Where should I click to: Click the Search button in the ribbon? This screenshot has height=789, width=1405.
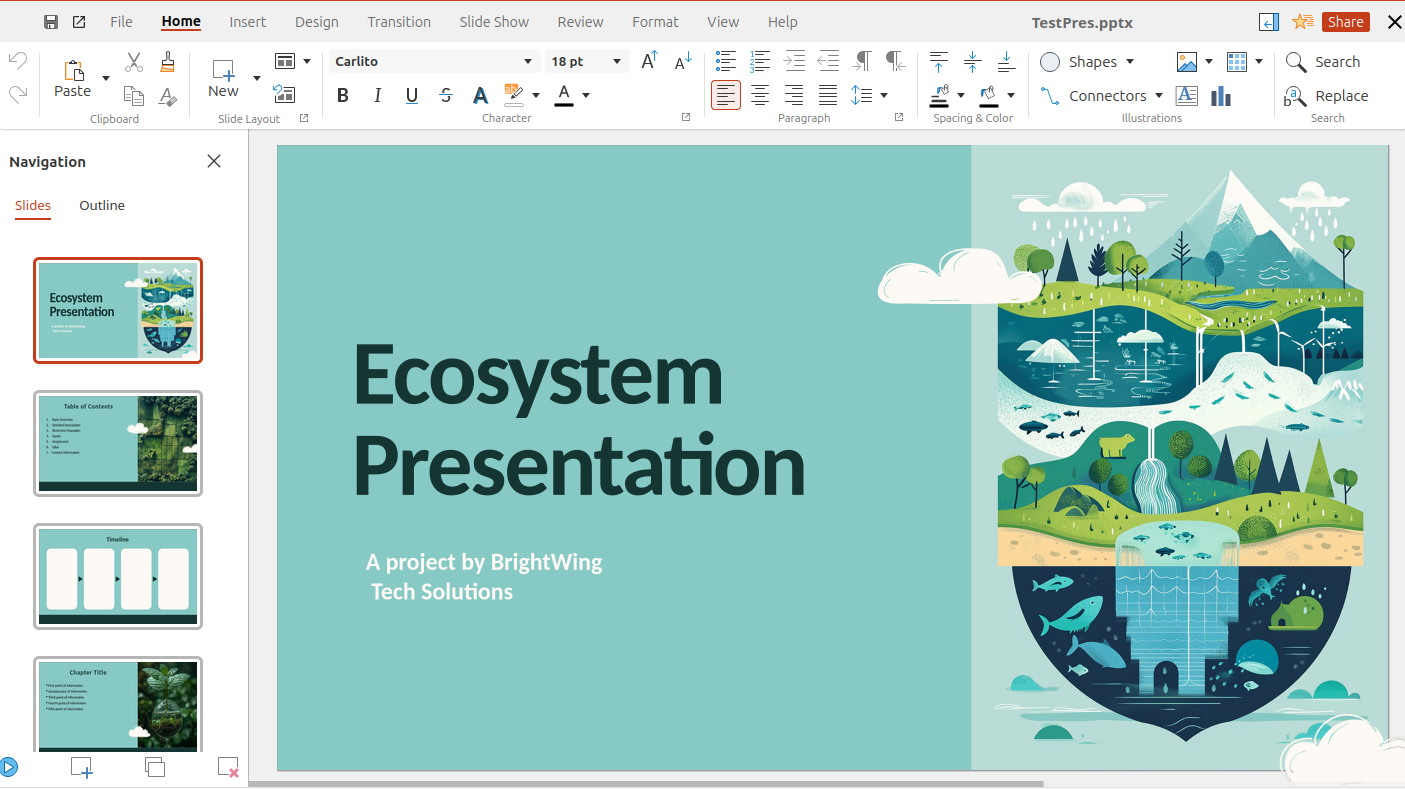point(1323,62)
